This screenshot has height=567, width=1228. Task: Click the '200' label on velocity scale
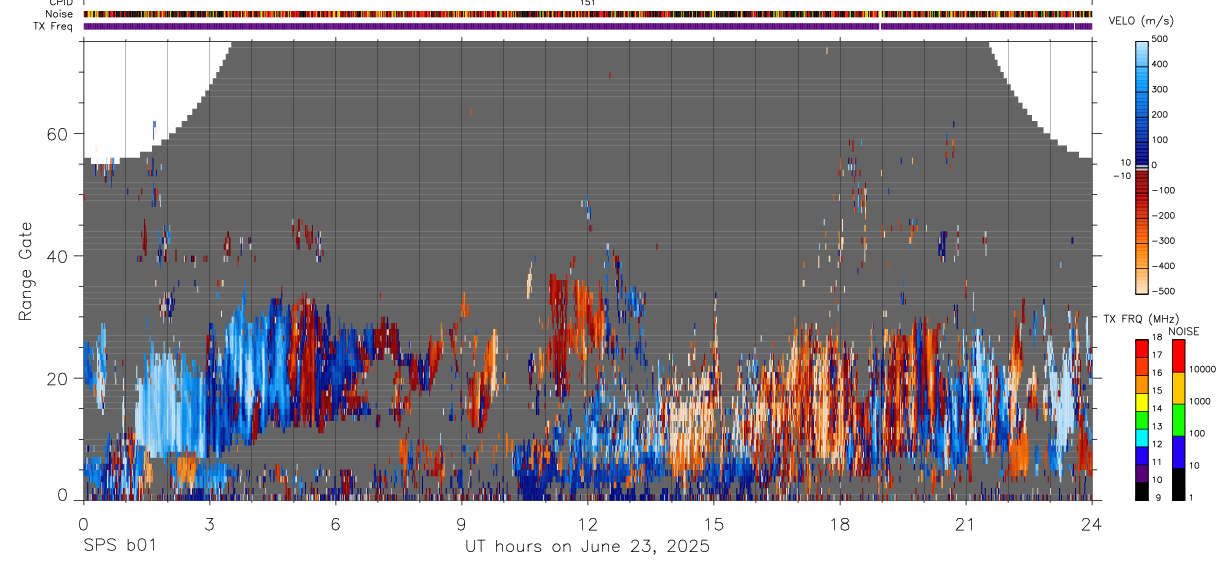click(x=1160, y=115)
